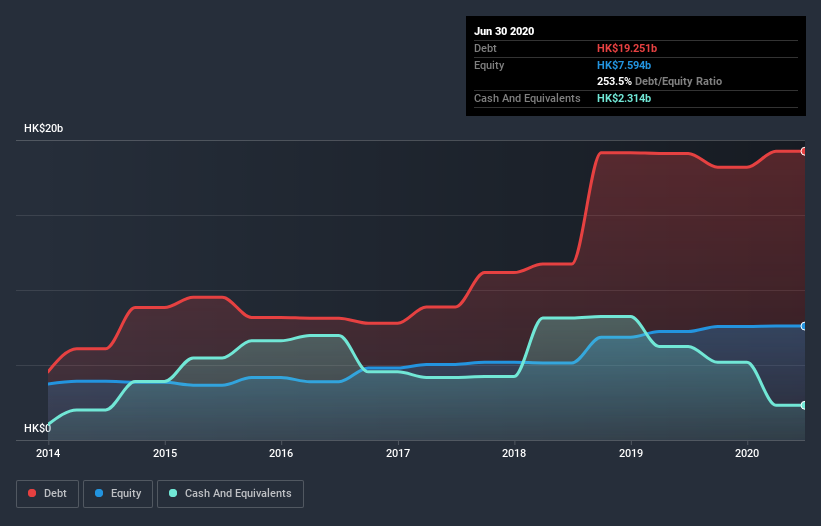This screenshot has width=821, height=526.
Task: Click the 2016 x-axis label
Action: [281, 453]
